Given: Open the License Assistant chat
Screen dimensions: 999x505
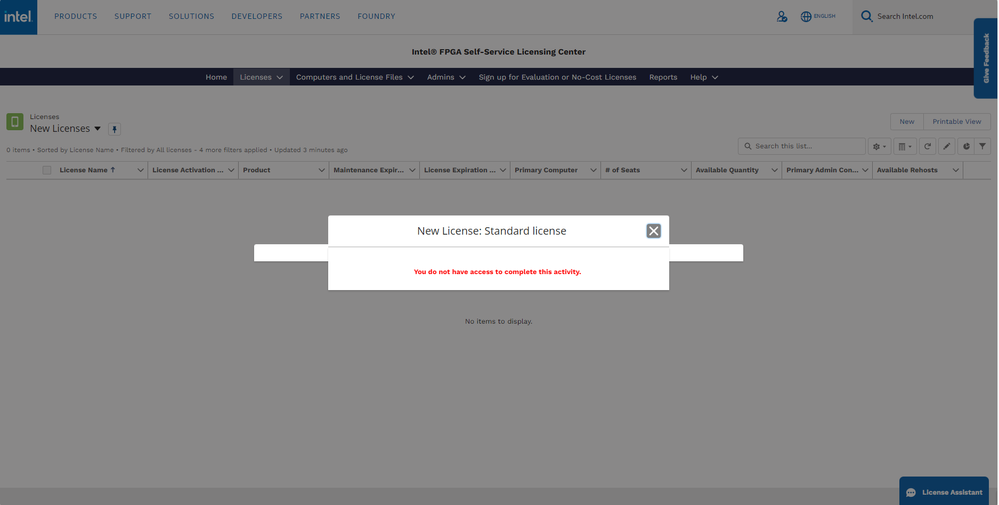Looking at the screenshot, I should click(944, 492).
